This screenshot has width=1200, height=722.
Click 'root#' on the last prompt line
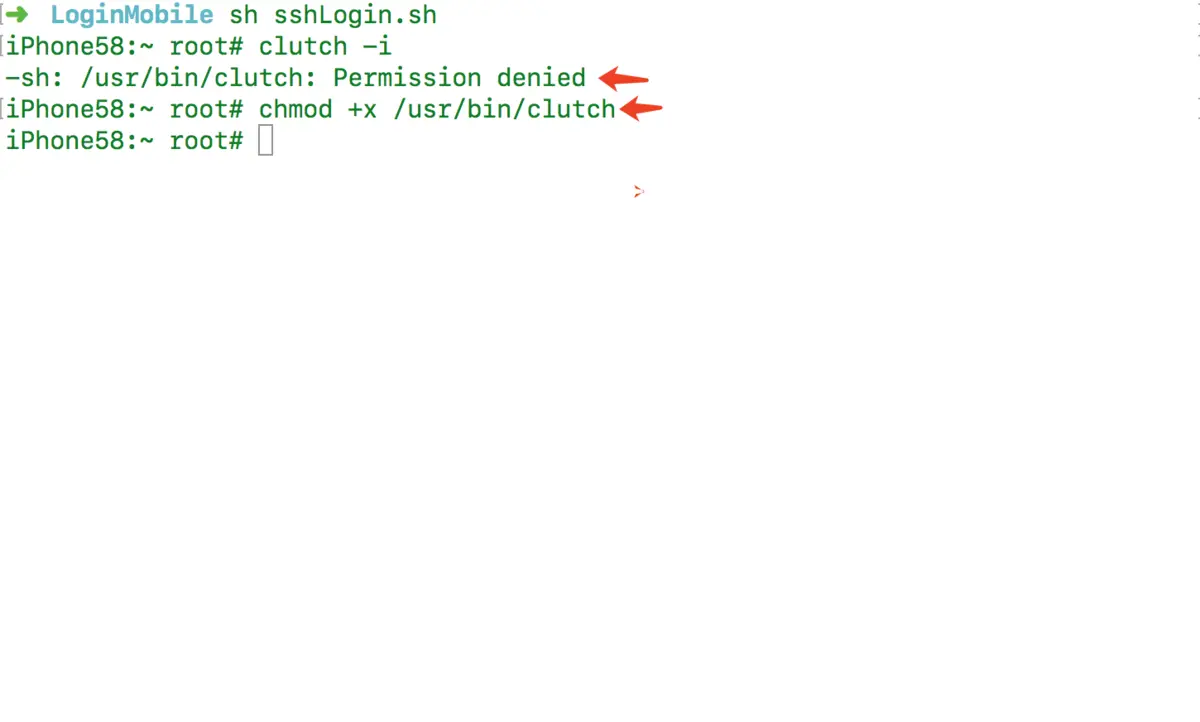(206, 141)
